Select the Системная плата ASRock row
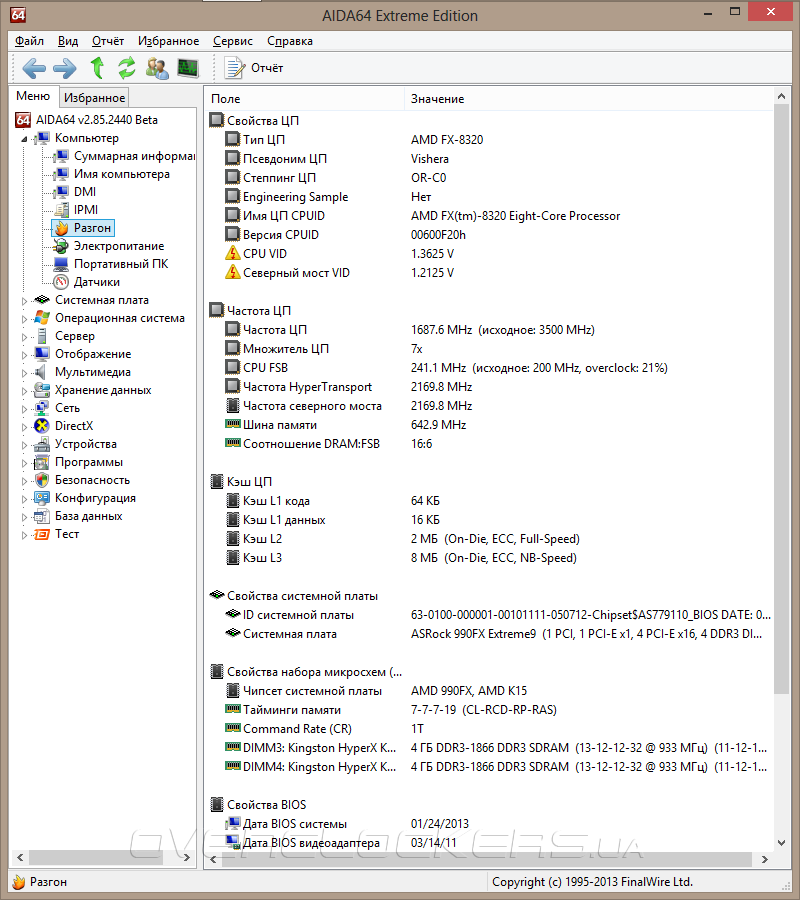The width and height of the screenshot is (800, 900). point(488,634)
